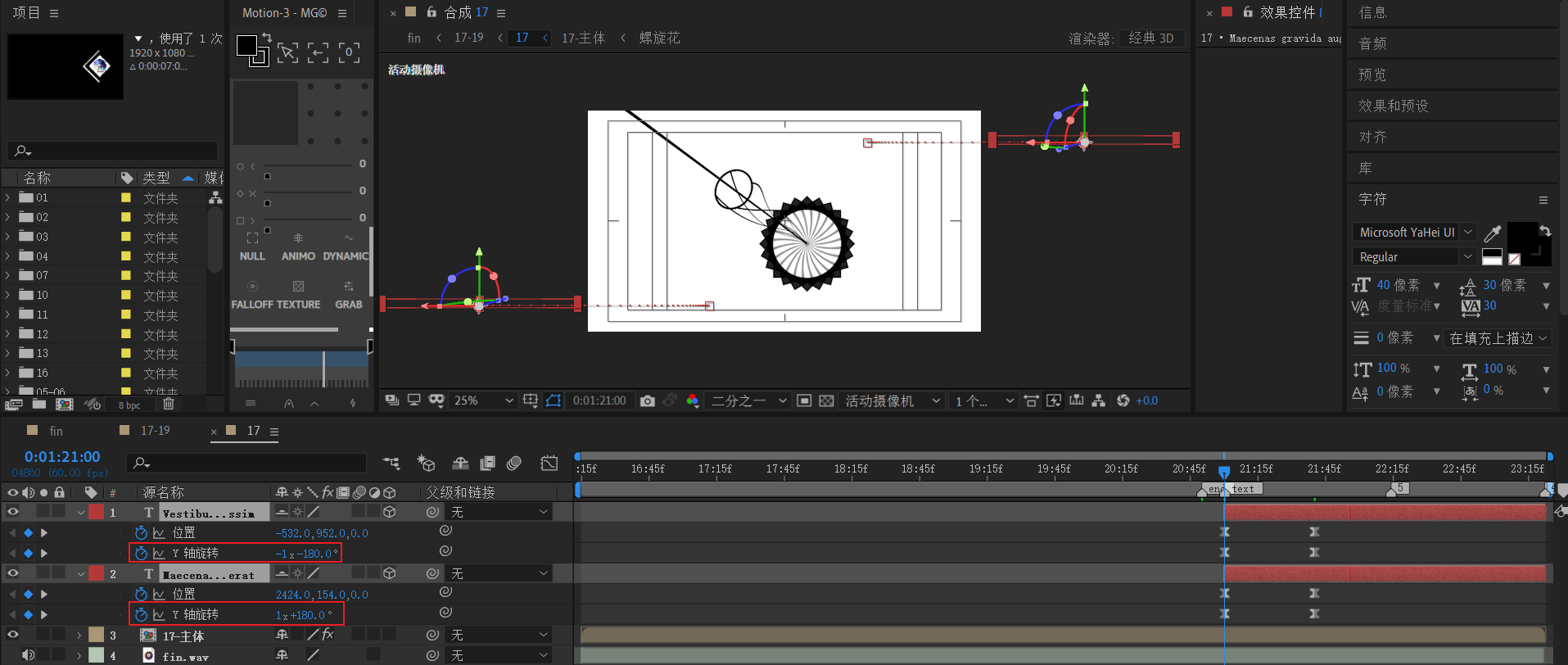
Task: Enable the shy layers switch in timeline
Action: 460,464
